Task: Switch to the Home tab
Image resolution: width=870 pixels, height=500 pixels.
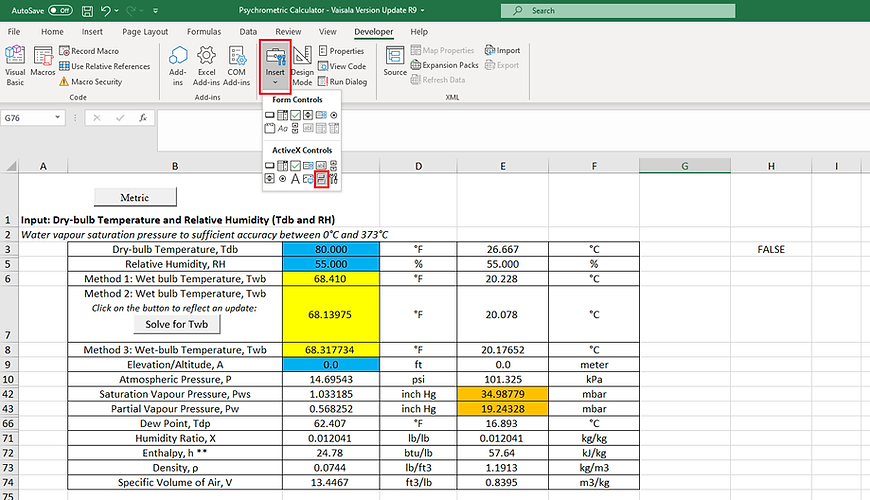Action: click(x=52, y=32)
